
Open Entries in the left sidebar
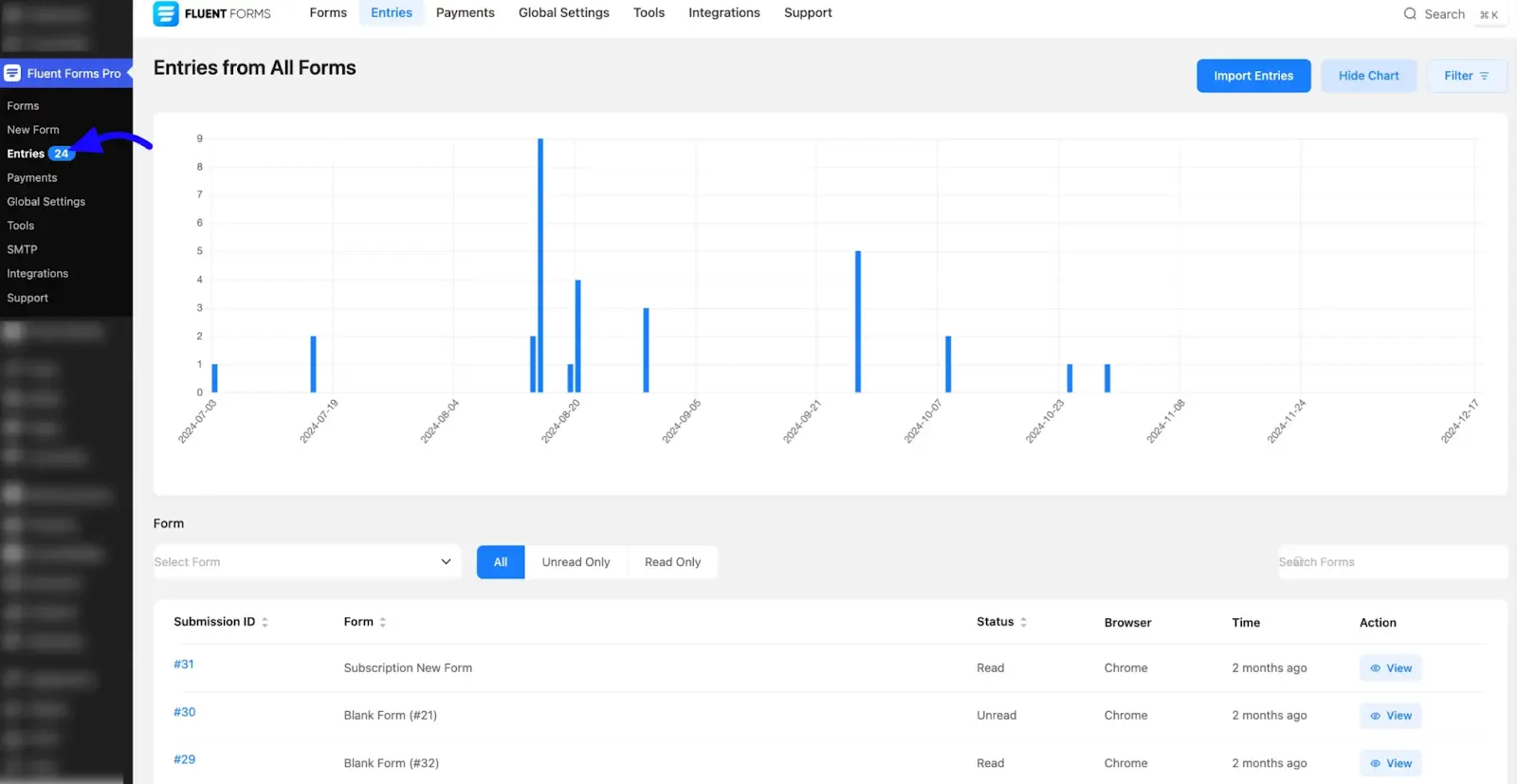(26, 154)
